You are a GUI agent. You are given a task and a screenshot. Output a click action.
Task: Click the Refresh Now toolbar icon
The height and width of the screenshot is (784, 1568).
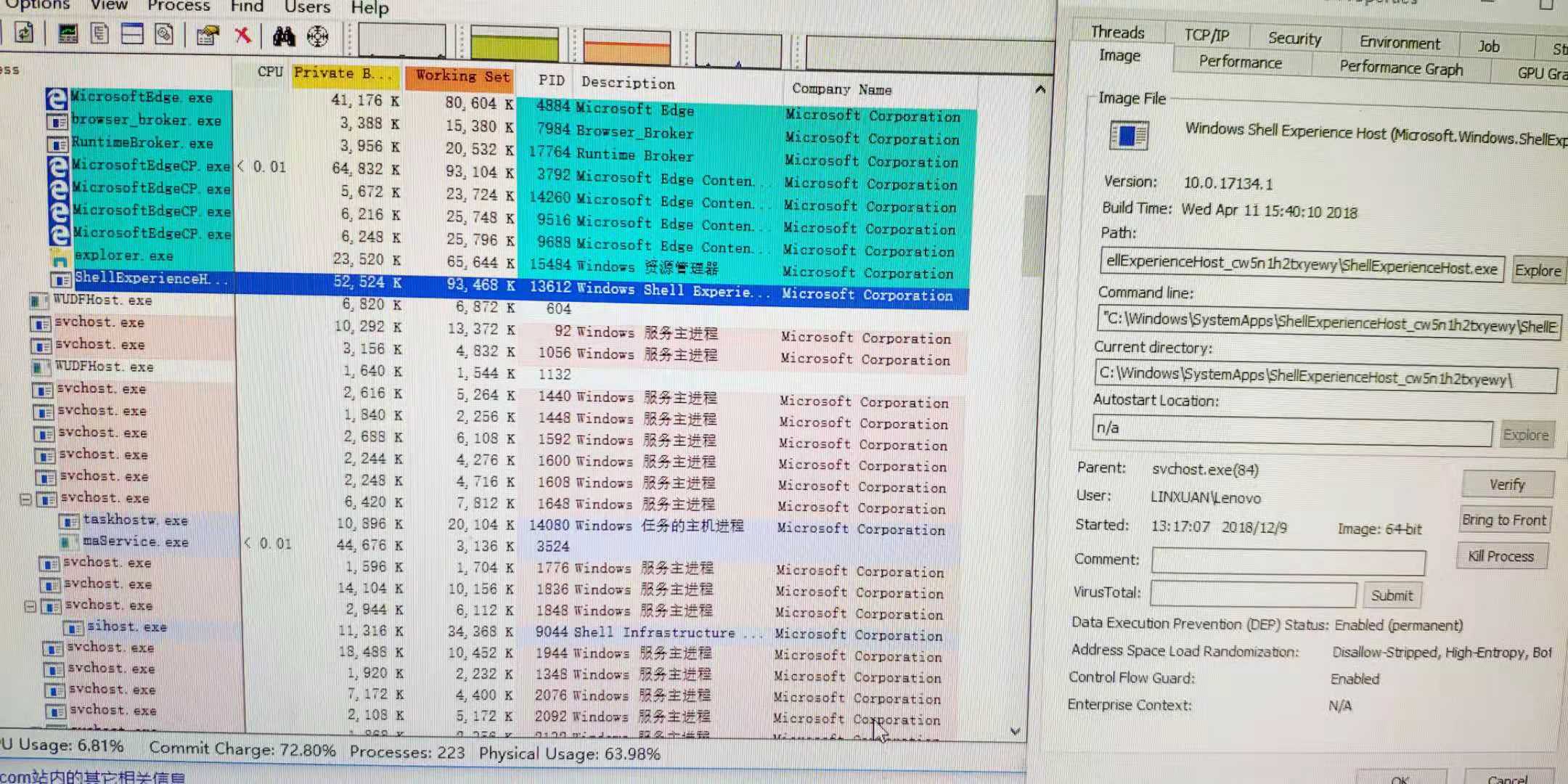(x=24, y=33)
